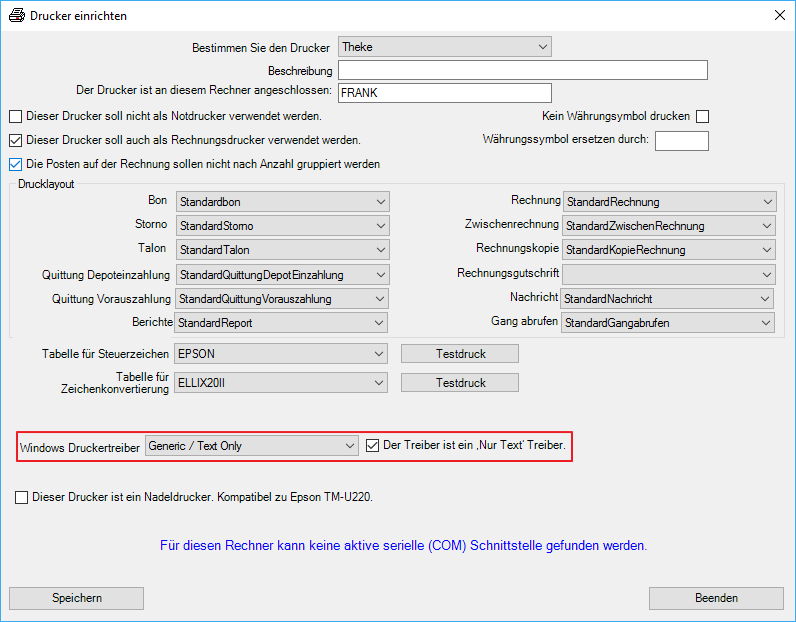Close the Drucker einrichten dialog
The image size is (796, 622).
pos(779,16)
